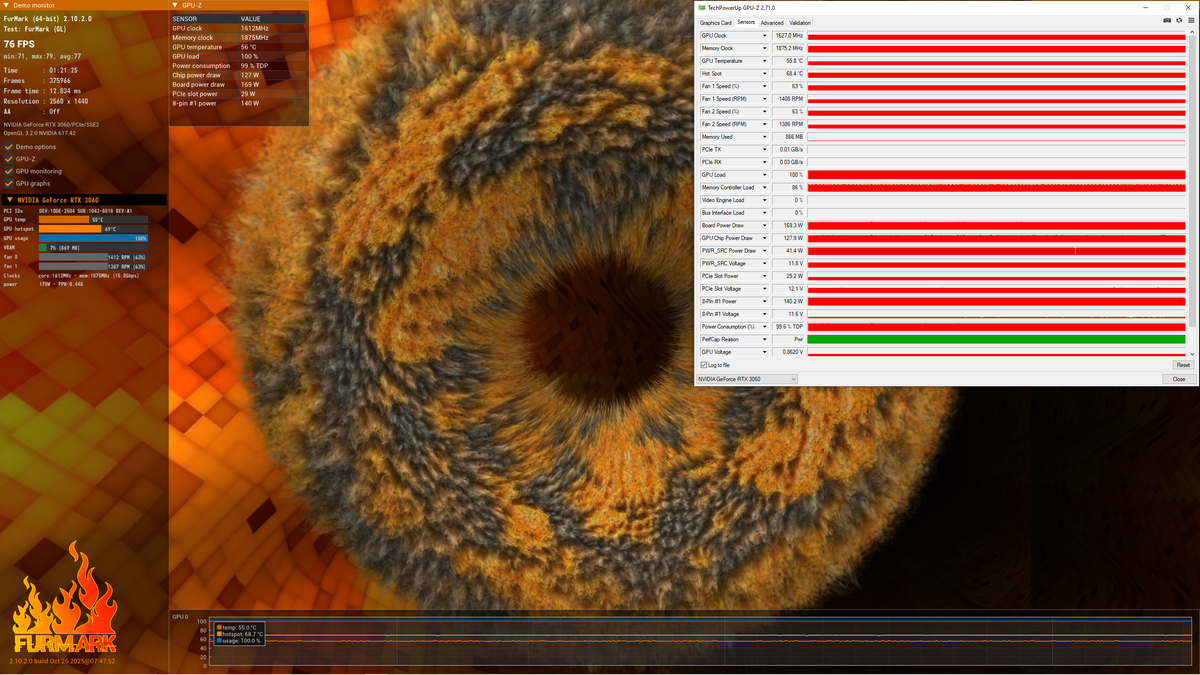Open the GPU Clock sensor dropdown
The image size is (1200, 675).
pos(765,36)
